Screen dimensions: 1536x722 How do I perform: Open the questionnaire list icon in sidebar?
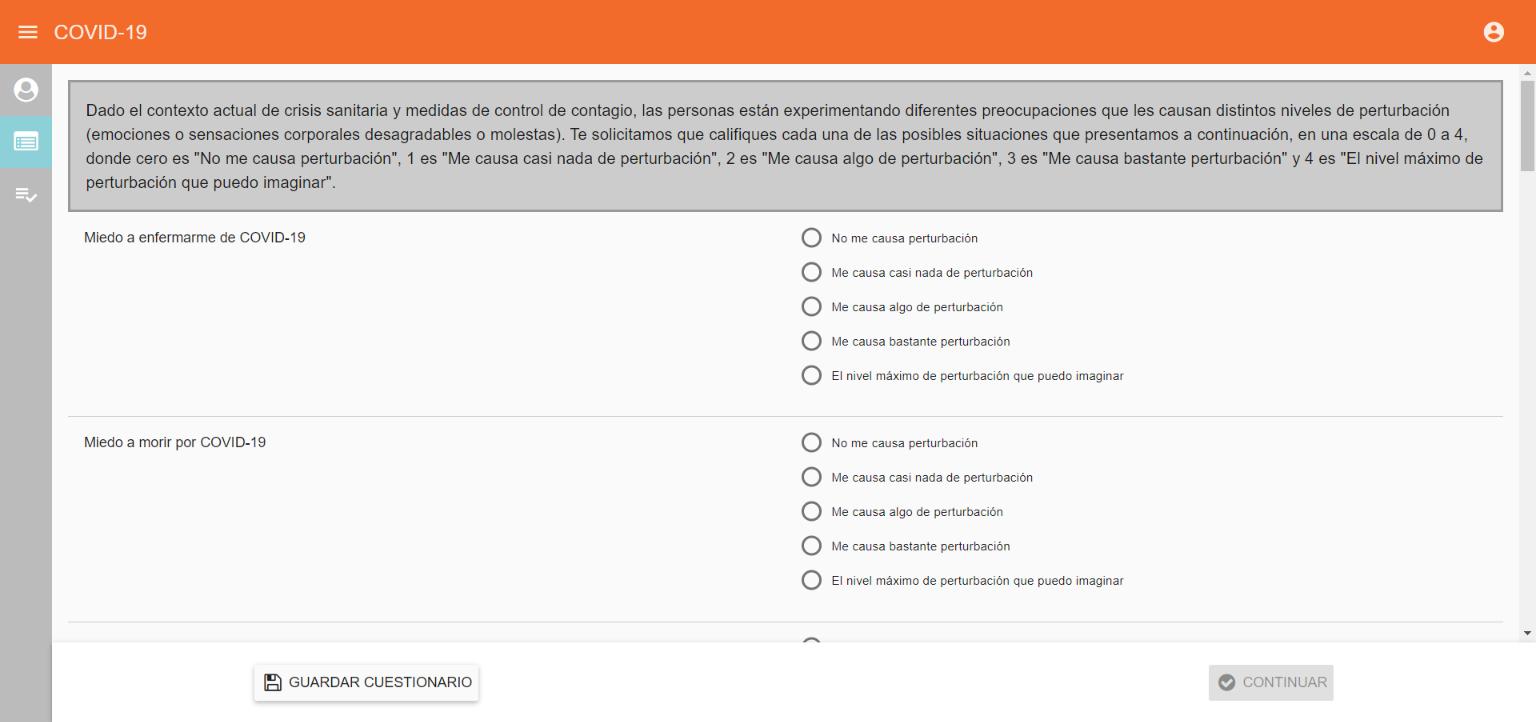point(26,142)
